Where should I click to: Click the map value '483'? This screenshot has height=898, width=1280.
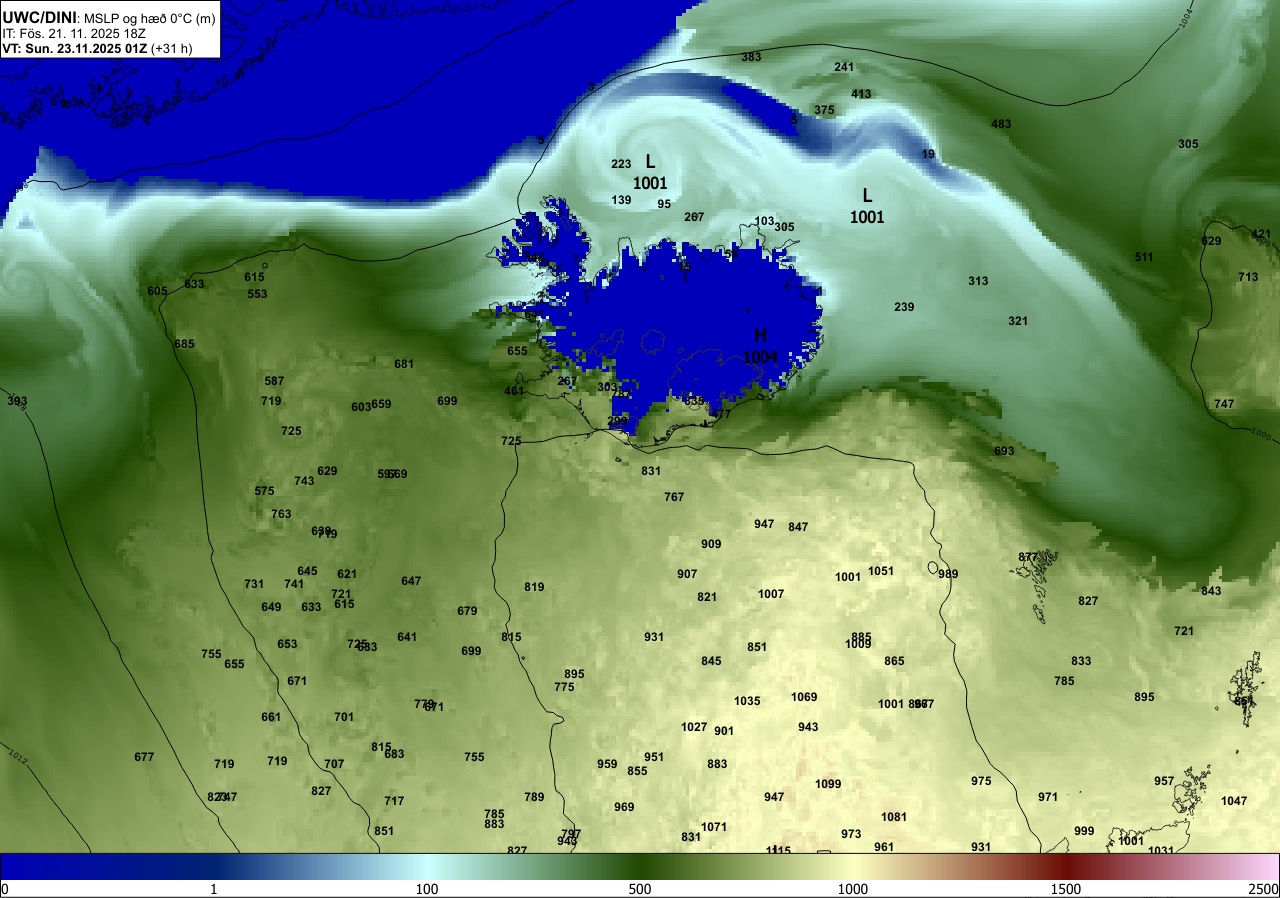pos(1001,124)
